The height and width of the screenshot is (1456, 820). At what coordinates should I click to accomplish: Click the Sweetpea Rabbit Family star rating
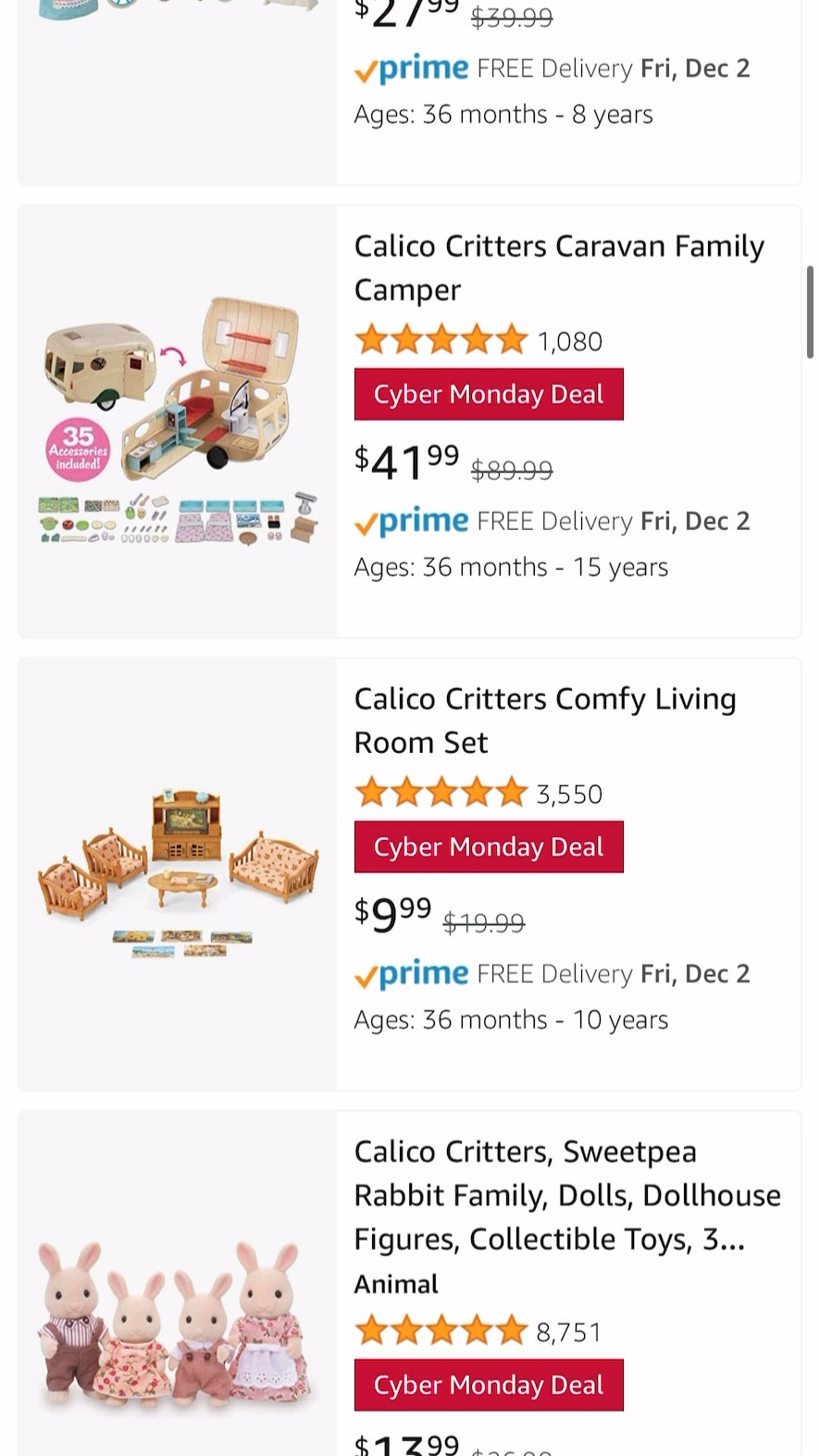441,1331
